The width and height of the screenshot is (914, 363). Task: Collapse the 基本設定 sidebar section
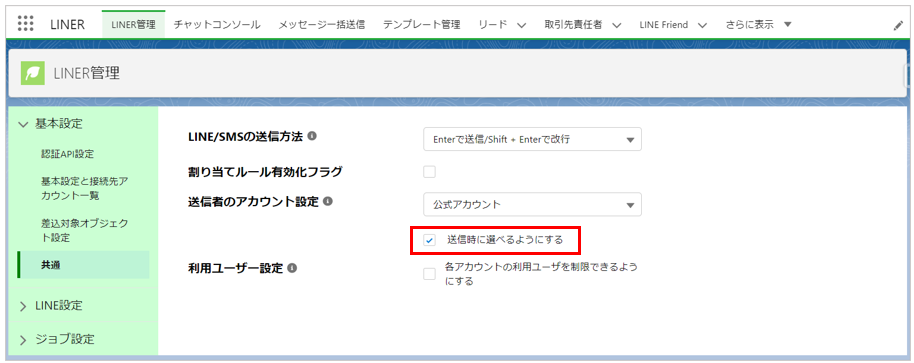(x=23, y=124)
